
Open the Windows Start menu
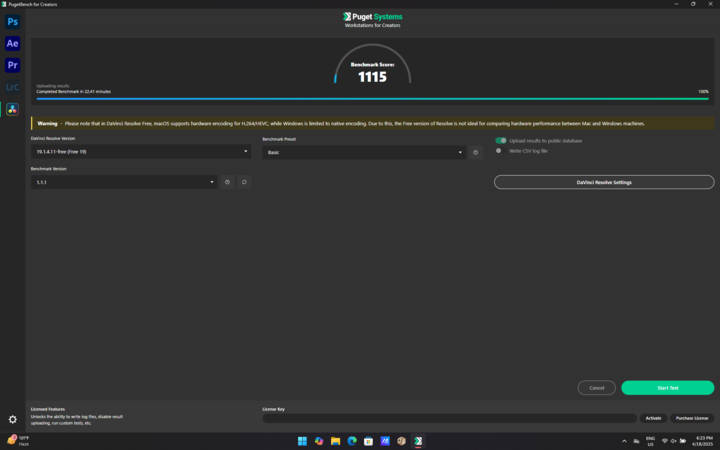tap(302, 441)
